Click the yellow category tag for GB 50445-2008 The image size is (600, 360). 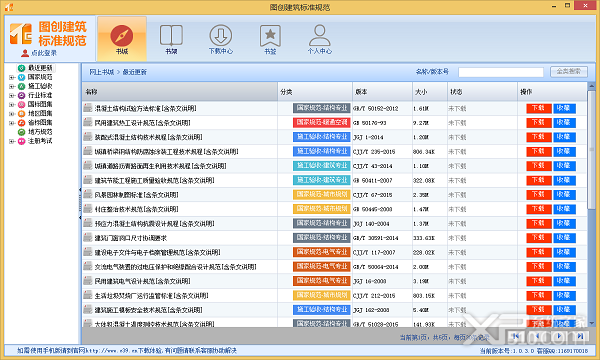pyautogui.click(x=322, y=209)
